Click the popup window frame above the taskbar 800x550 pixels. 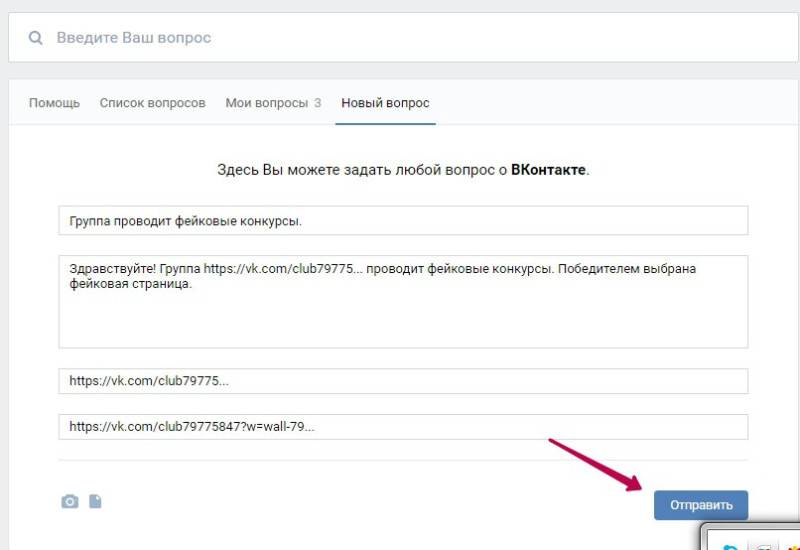750,526
